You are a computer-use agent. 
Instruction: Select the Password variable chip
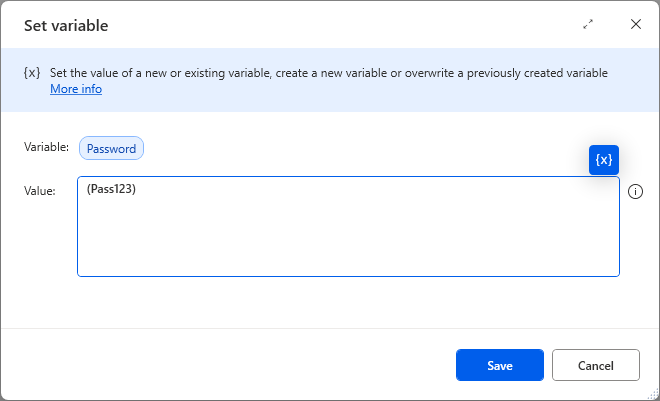coord(112,148)
